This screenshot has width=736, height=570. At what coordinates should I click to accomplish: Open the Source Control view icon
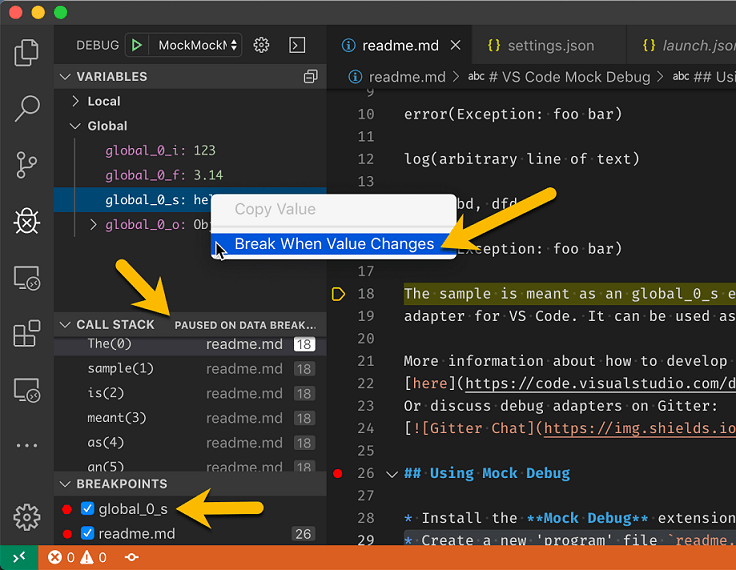click(27, 165)
